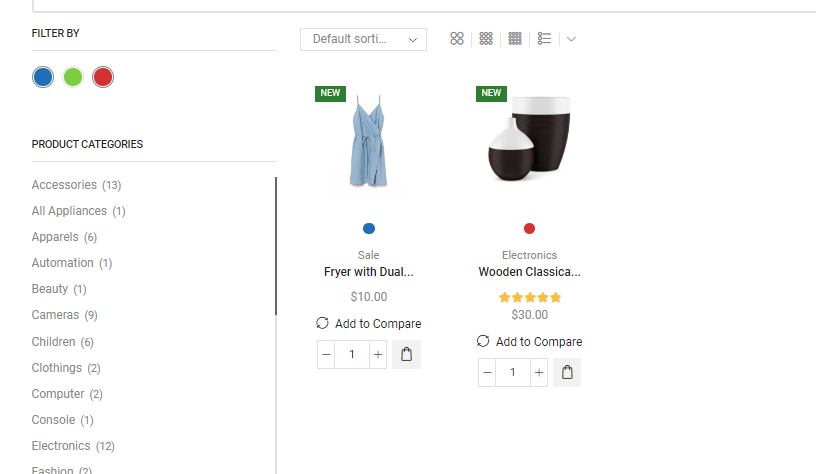Open the Computer category

coord(58,394)
